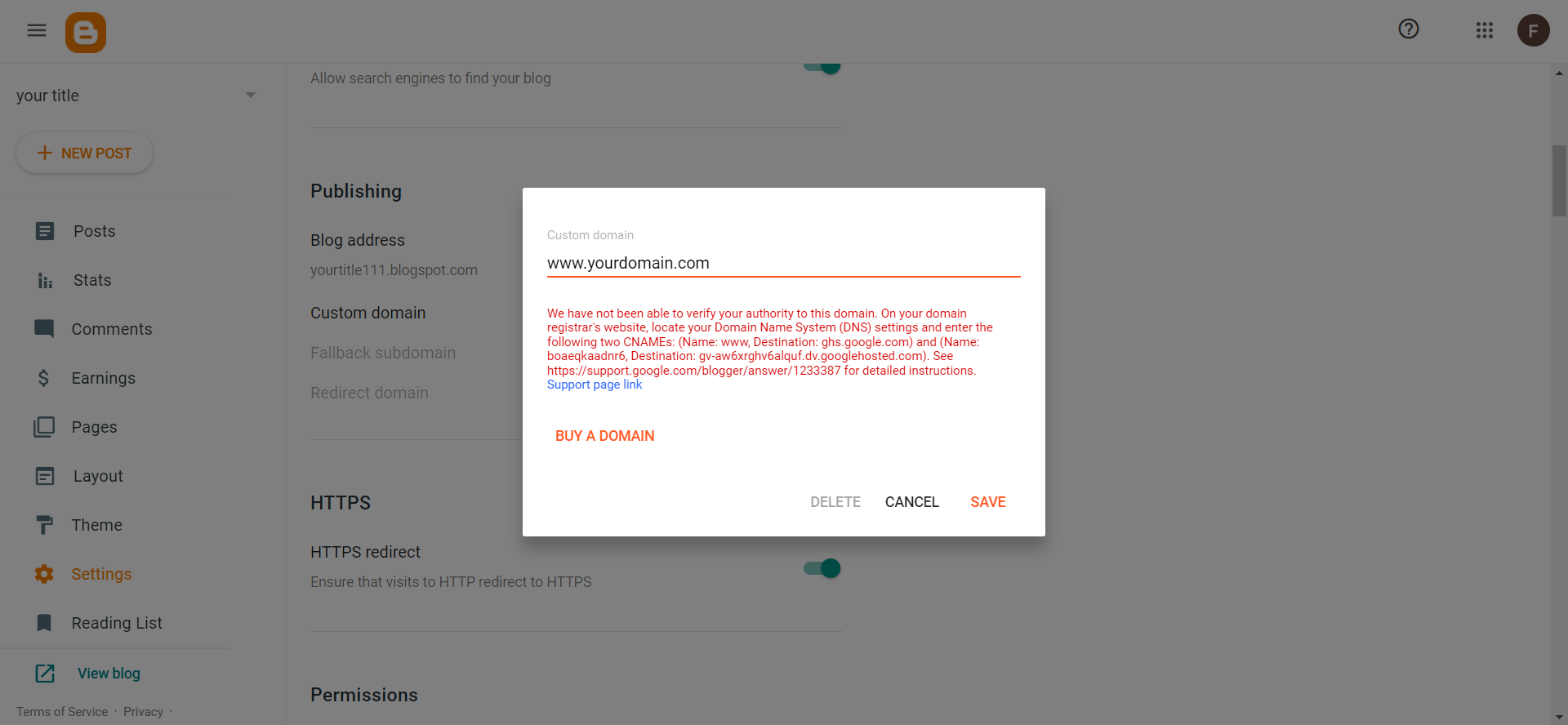The width and height of the screenshot is (1568, 725).
Task: Click the Stats bar chart icon
Action: point(45,281)
